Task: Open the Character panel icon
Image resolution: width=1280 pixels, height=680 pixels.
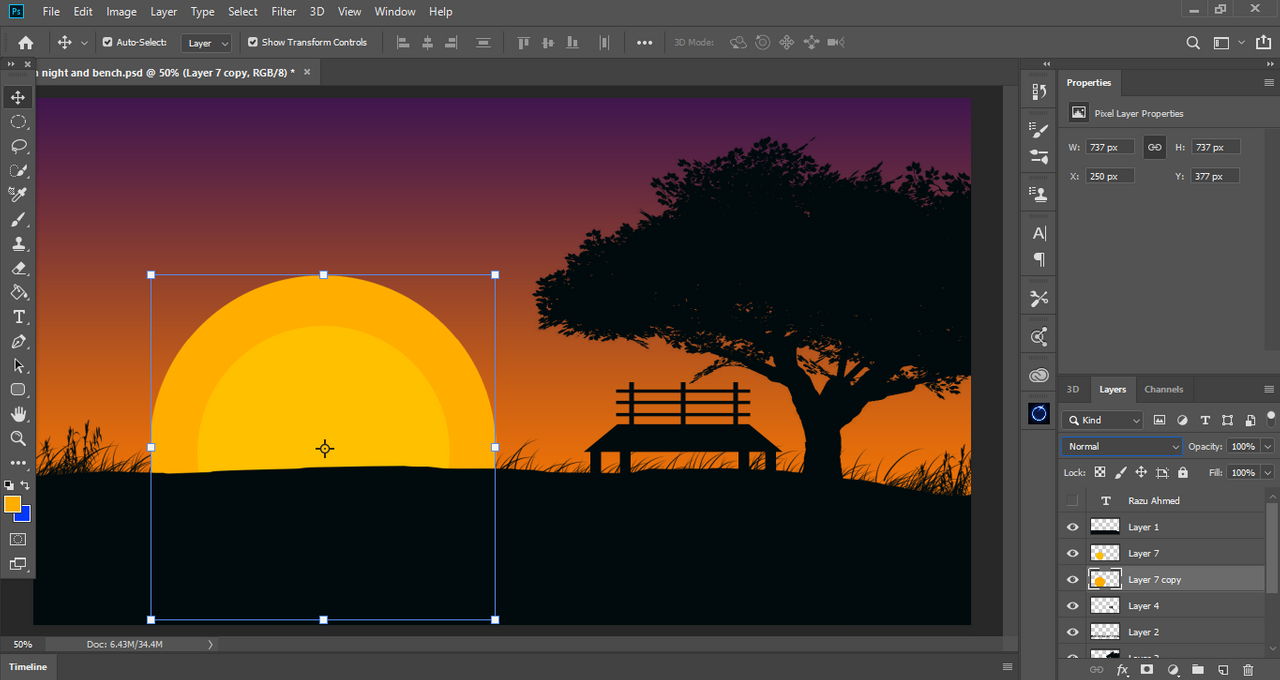Action: 1039,233
